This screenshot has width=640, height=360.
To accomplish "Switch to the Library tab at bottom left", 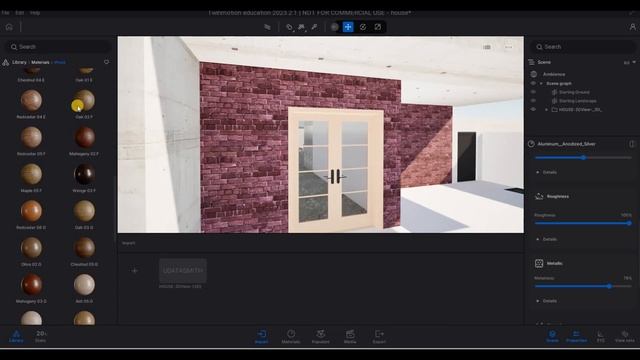I will coord(16,337).
